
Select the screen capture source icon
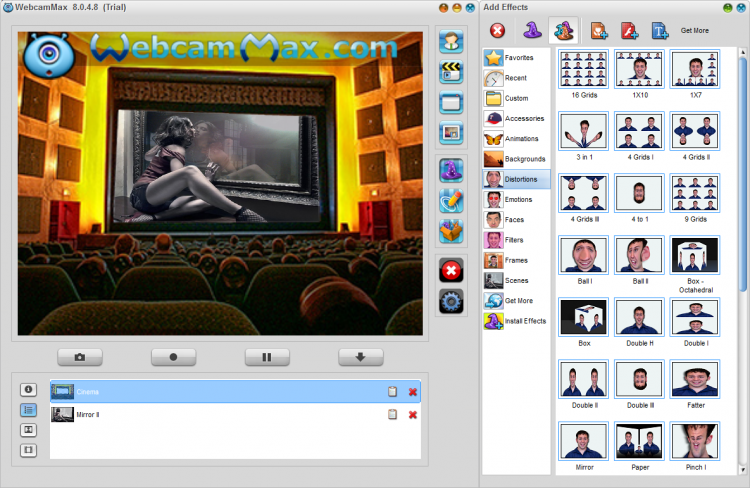[451, 102]
